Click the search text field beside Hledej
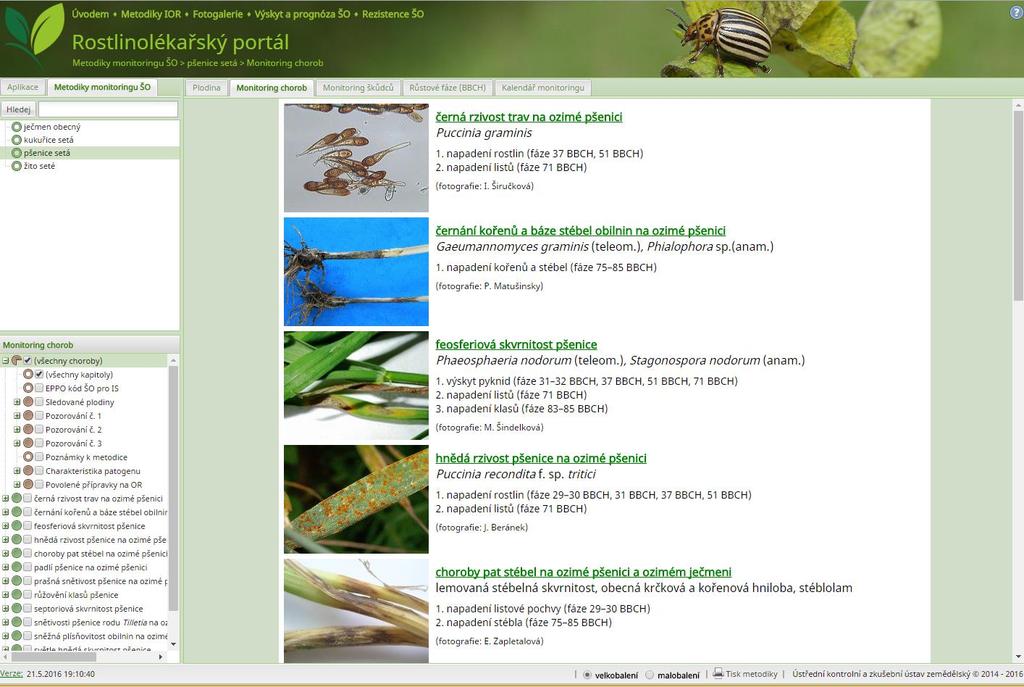The width and height of the screenshot is (1024, 687). click(108, 109)
